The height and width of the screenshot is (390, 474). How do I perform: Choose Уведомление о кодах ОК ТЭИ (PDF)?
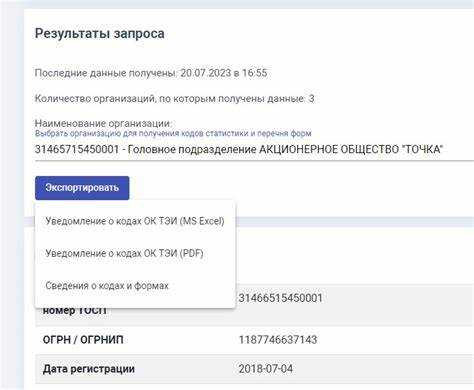tap(135, 253)
